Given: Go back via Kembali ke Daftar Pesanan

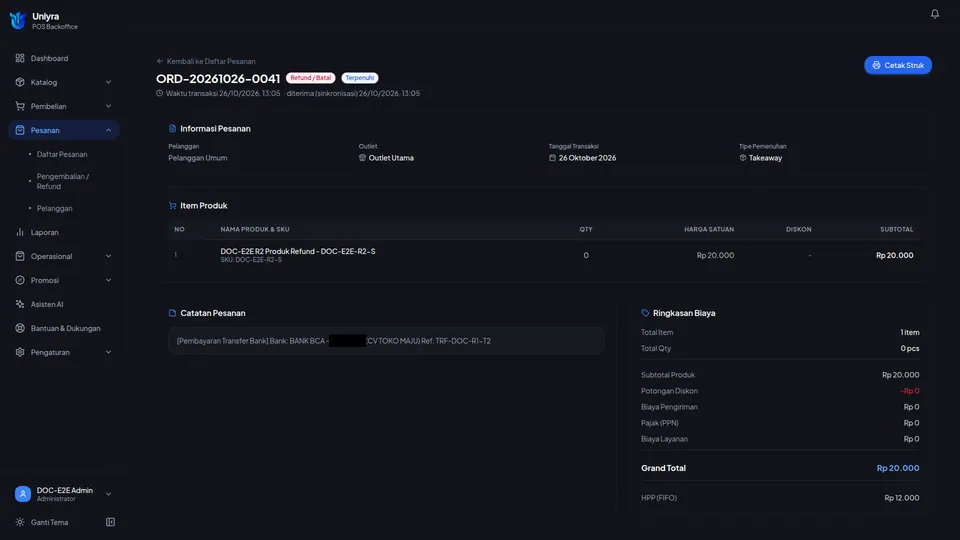Looking at the screenshot, I should coord(206,61).
